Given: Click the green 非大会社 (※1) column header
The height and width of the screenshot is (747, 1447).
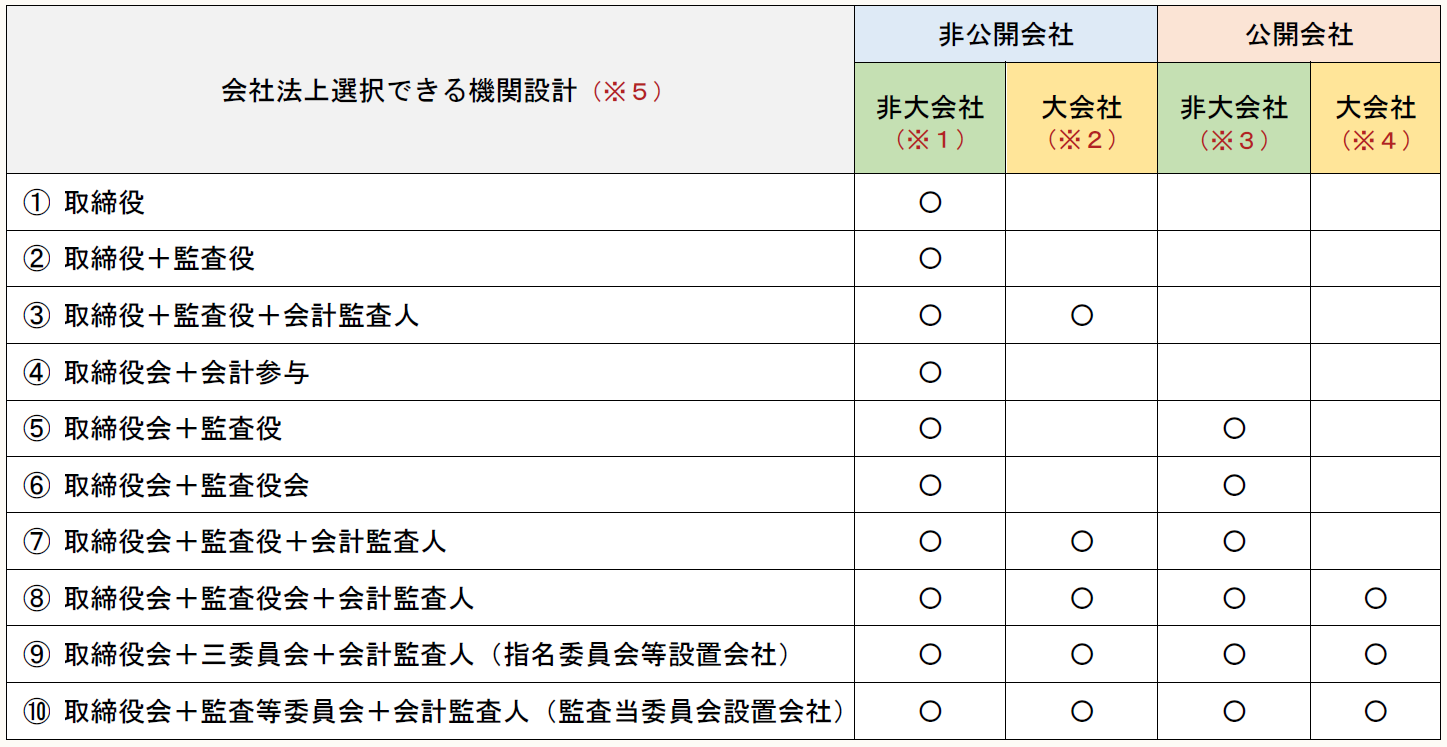Looking at the screenshot, I should 930,120.
